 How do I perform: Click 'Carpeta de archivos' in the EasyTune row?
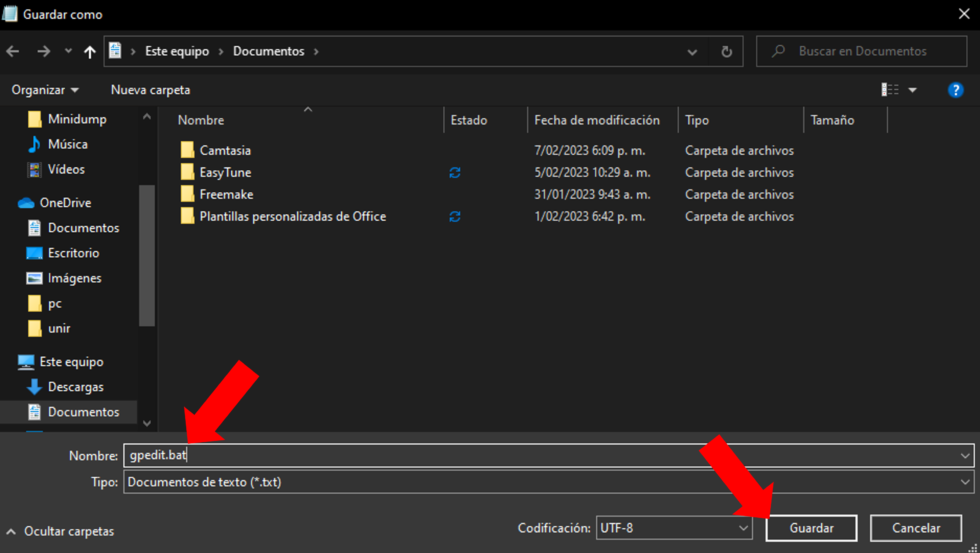[x=739, y=172]
